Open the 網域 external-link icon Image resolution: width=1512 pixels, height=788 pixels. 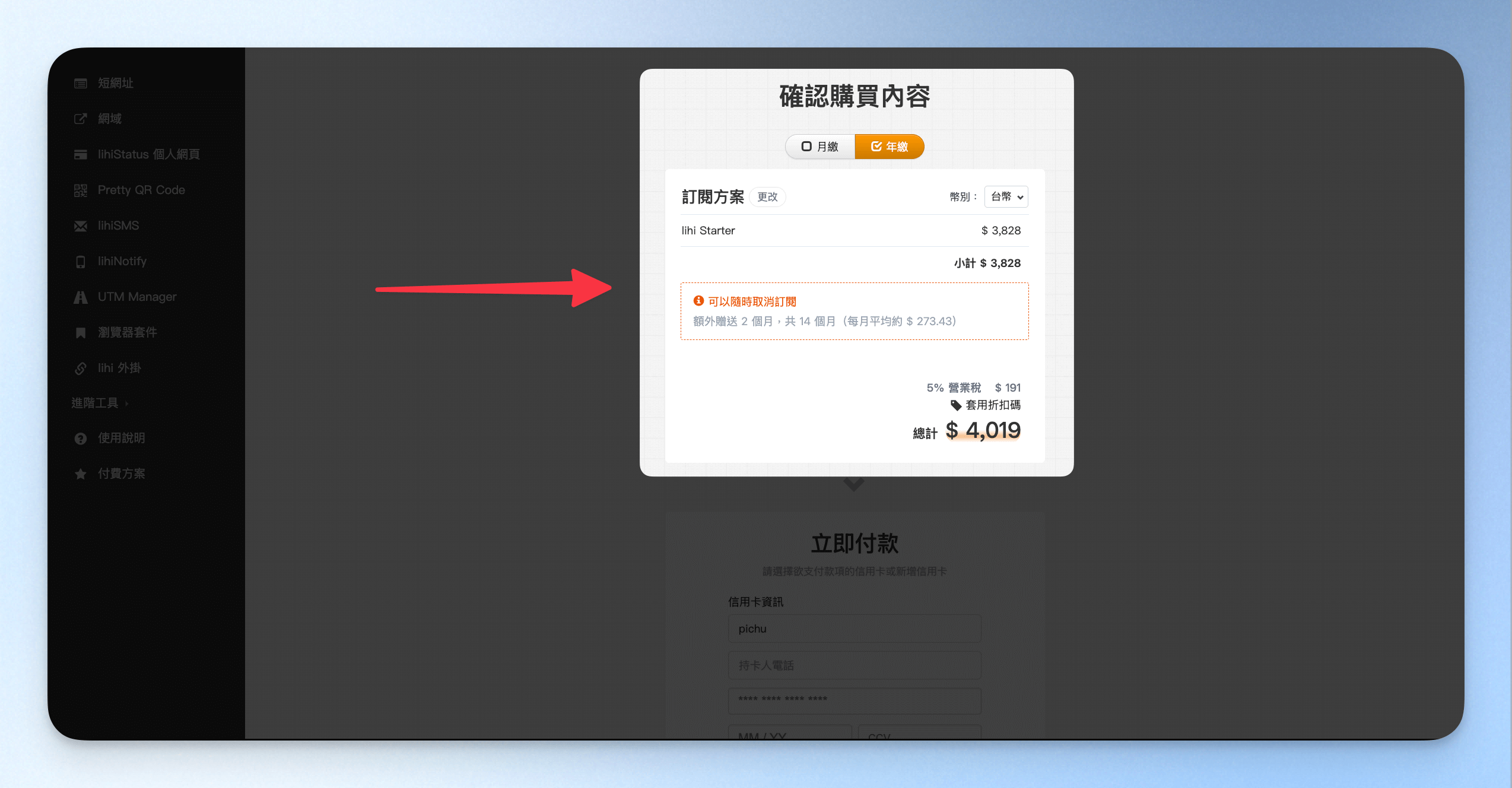[81, 119]
